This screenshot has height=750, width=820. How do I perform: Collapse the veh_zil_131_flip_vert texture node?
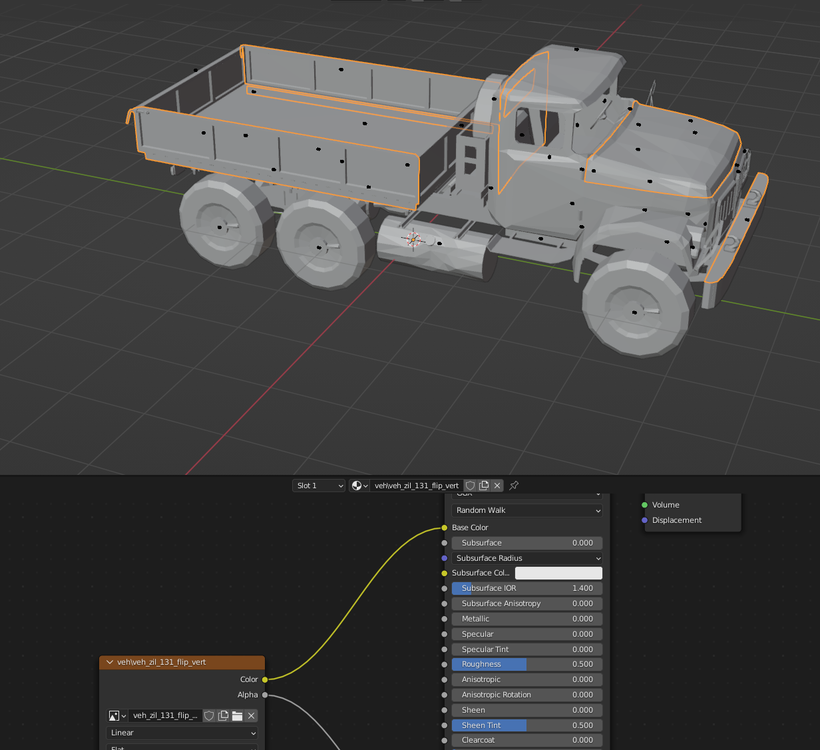click(110, 662)
